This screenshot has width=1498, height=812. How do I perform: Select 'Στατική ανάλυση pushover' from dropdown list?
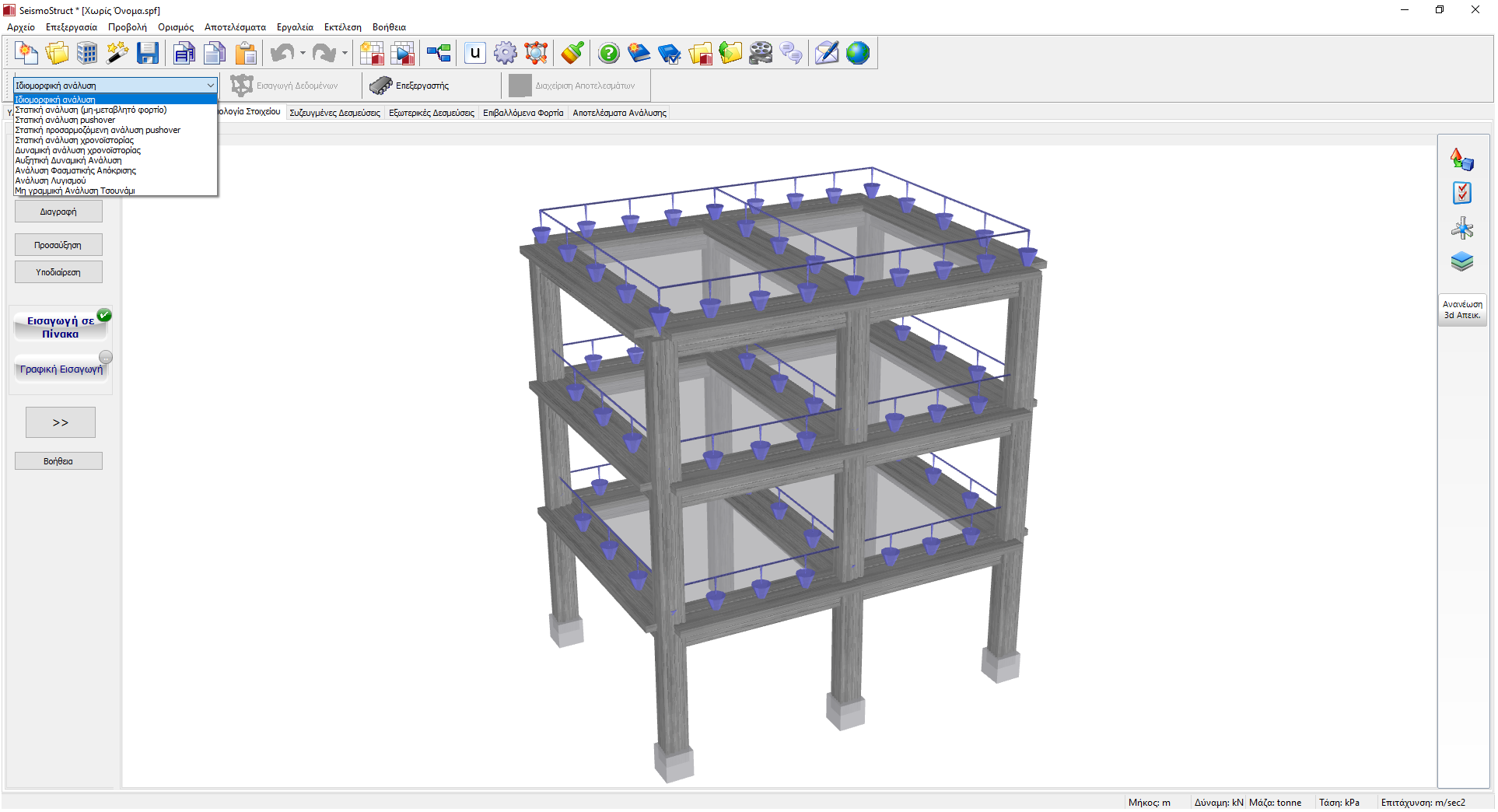65,121
